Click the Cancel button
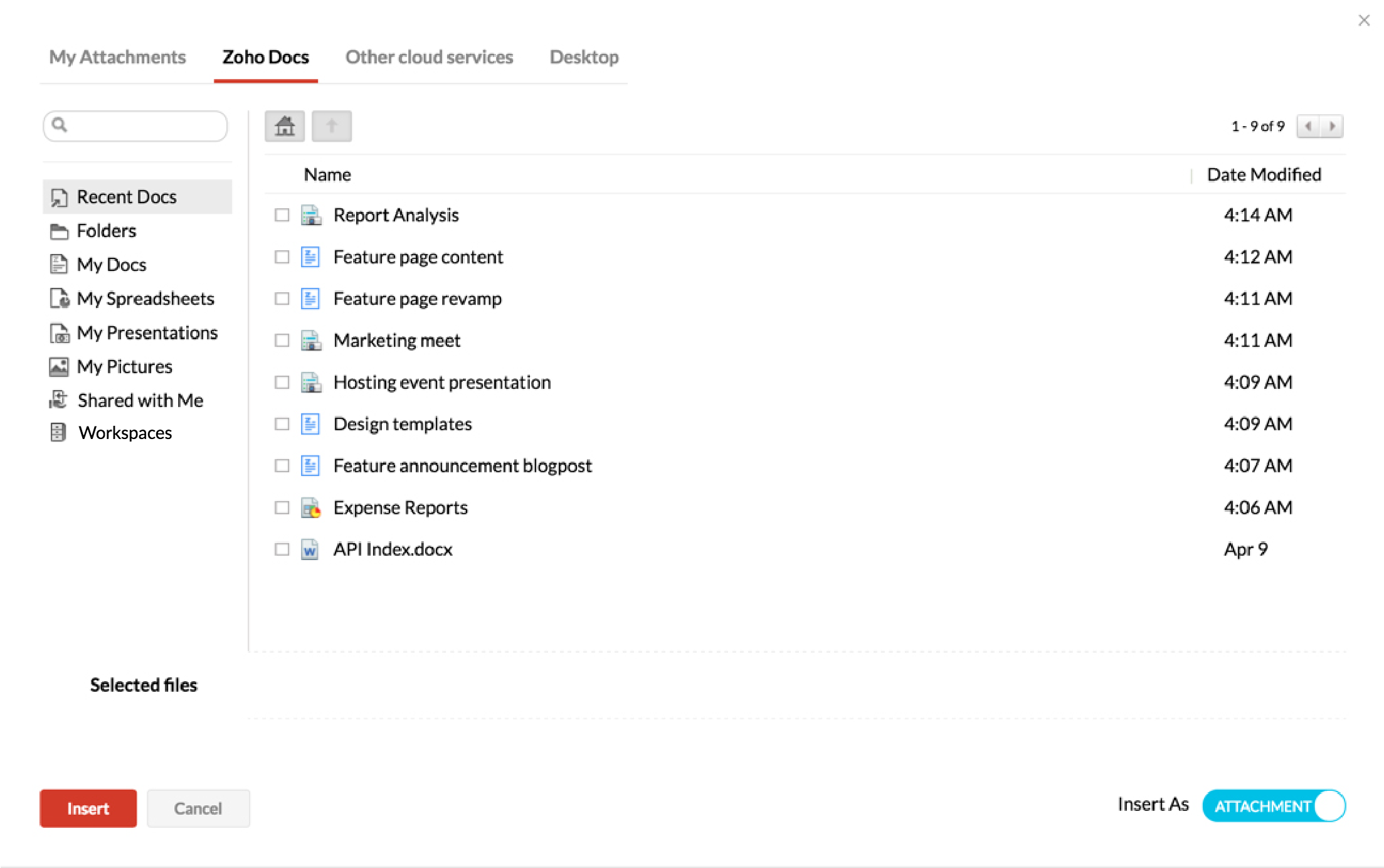The width and height of the screenshot is (1384, 868). coord(198,808)
